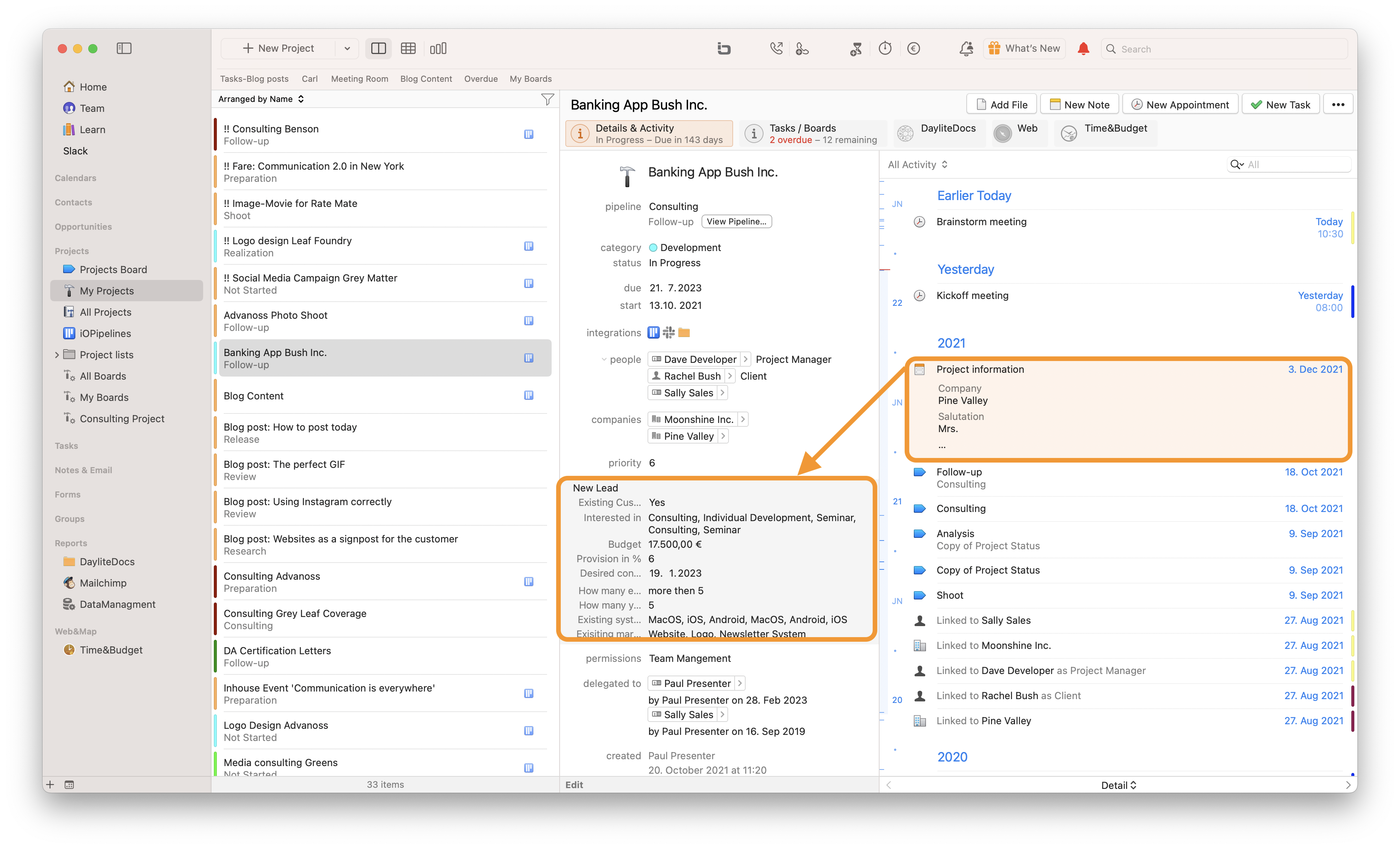This screenshot has height=849, width=1400.
Task: Click the What's New gift button
Action: tap(1024, 48)
